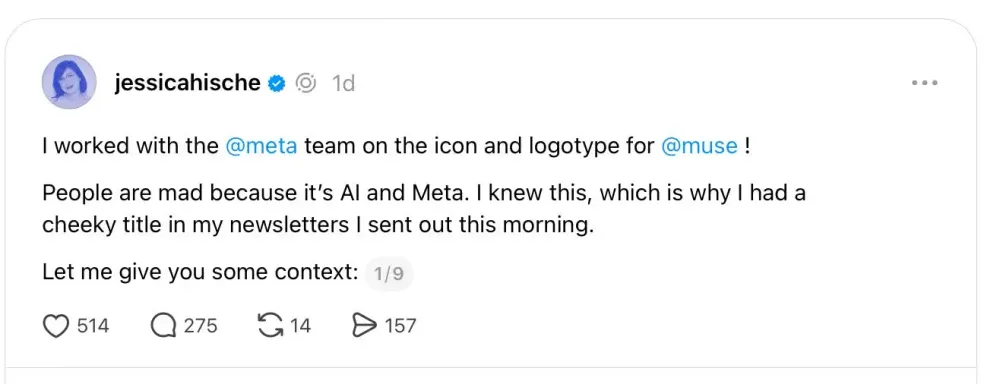Click the blue verified badge
This screenshot has height=384, width=1000.
click(x=276, y=83)
